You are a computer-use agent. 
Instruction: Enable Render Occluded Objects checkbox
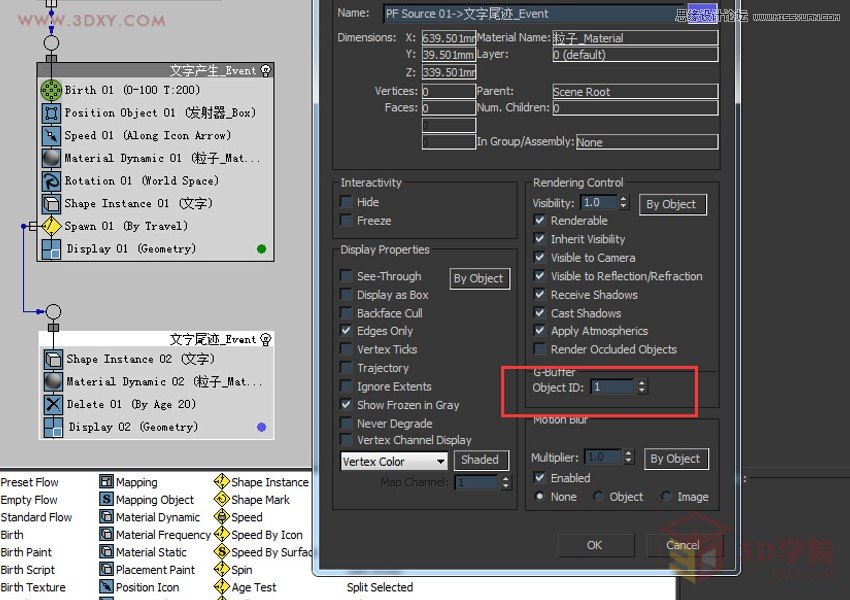coord(539,349)
